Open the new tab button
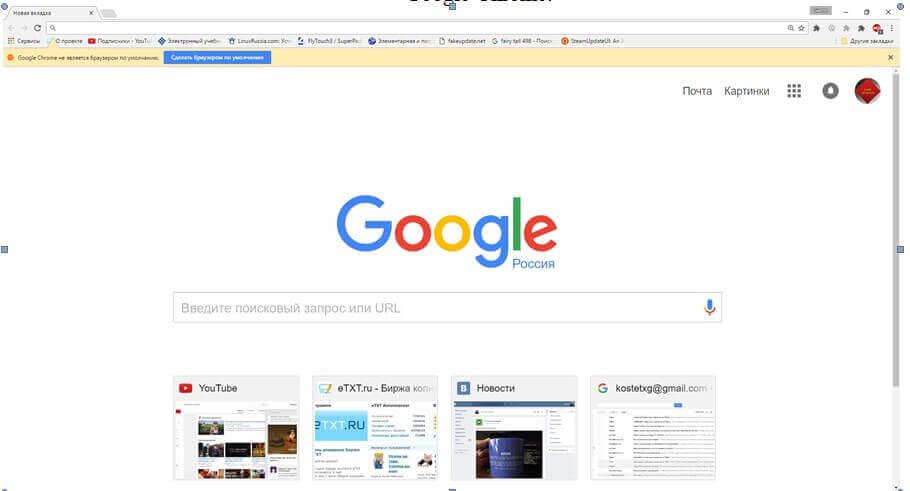Image resolution: width=910 pixels, height=491 pixels. coord(108,13)
